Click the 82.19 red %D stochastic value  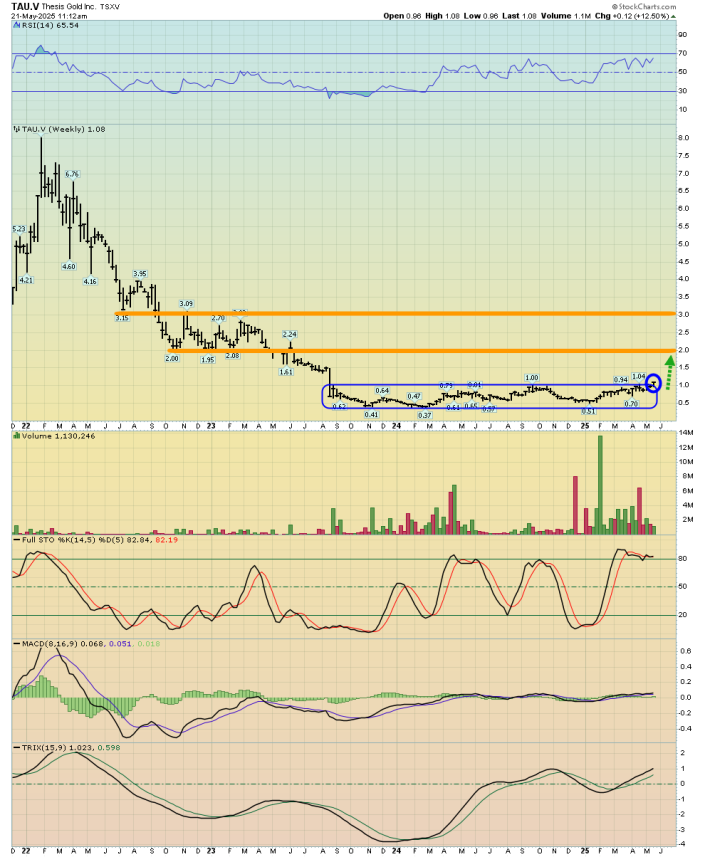coord(166,540)
